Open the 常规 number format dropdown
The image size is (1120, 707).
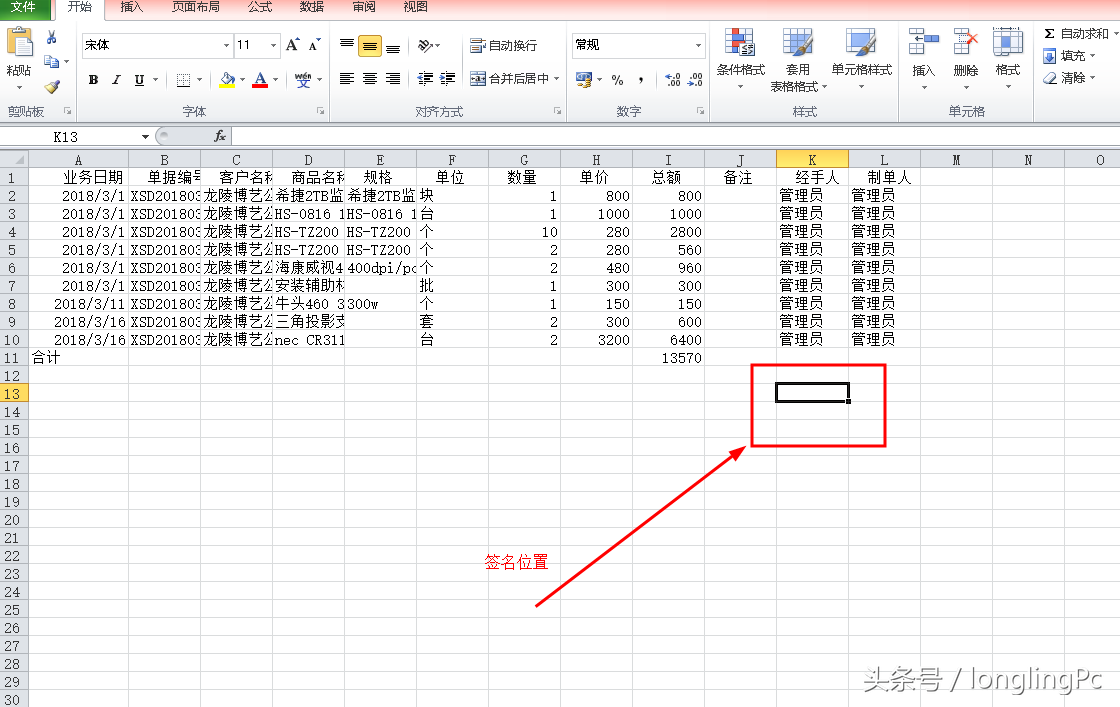coord(698,45)
